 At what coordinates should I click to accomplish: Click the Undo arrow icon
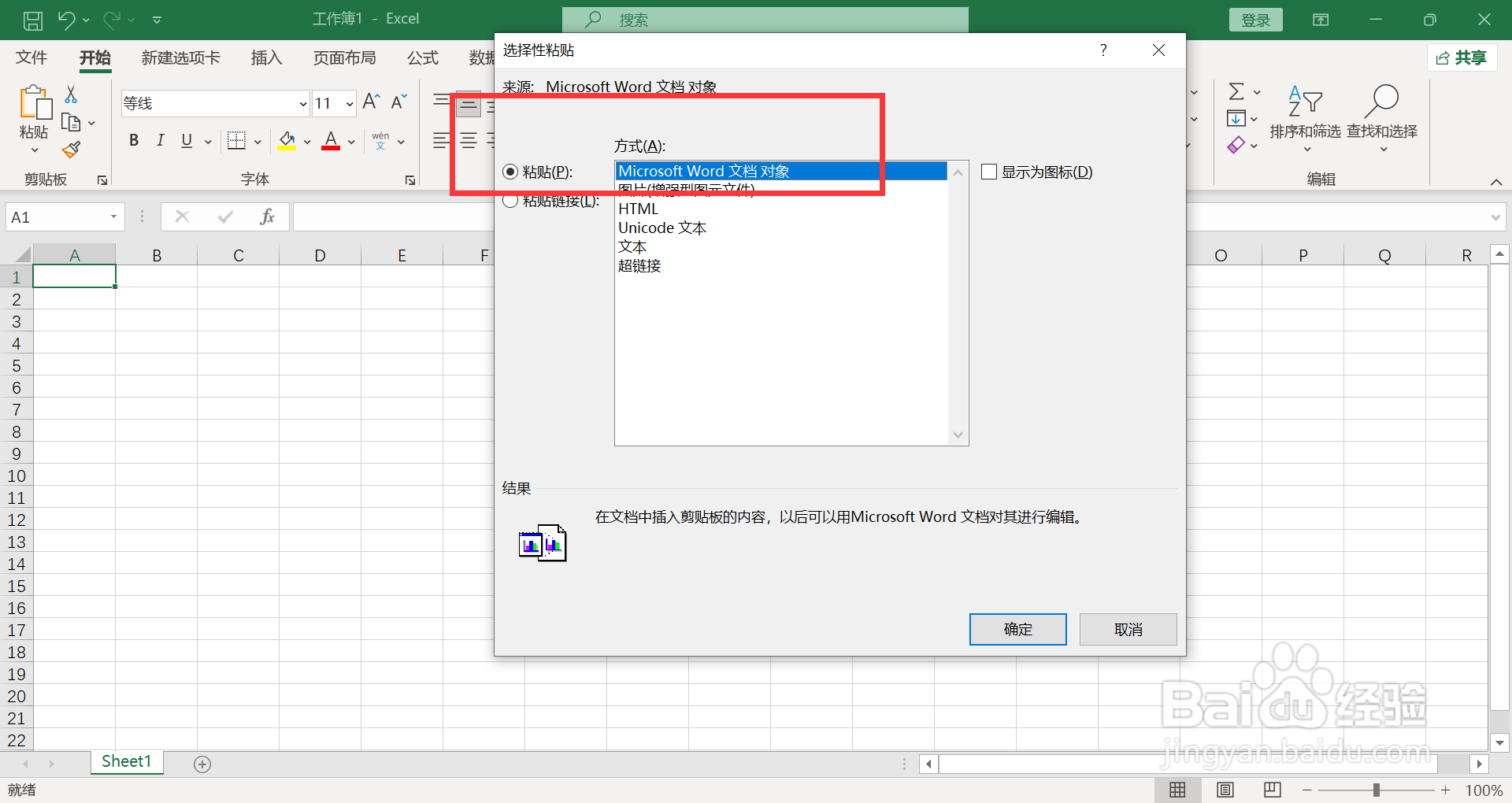coord(66,20)
